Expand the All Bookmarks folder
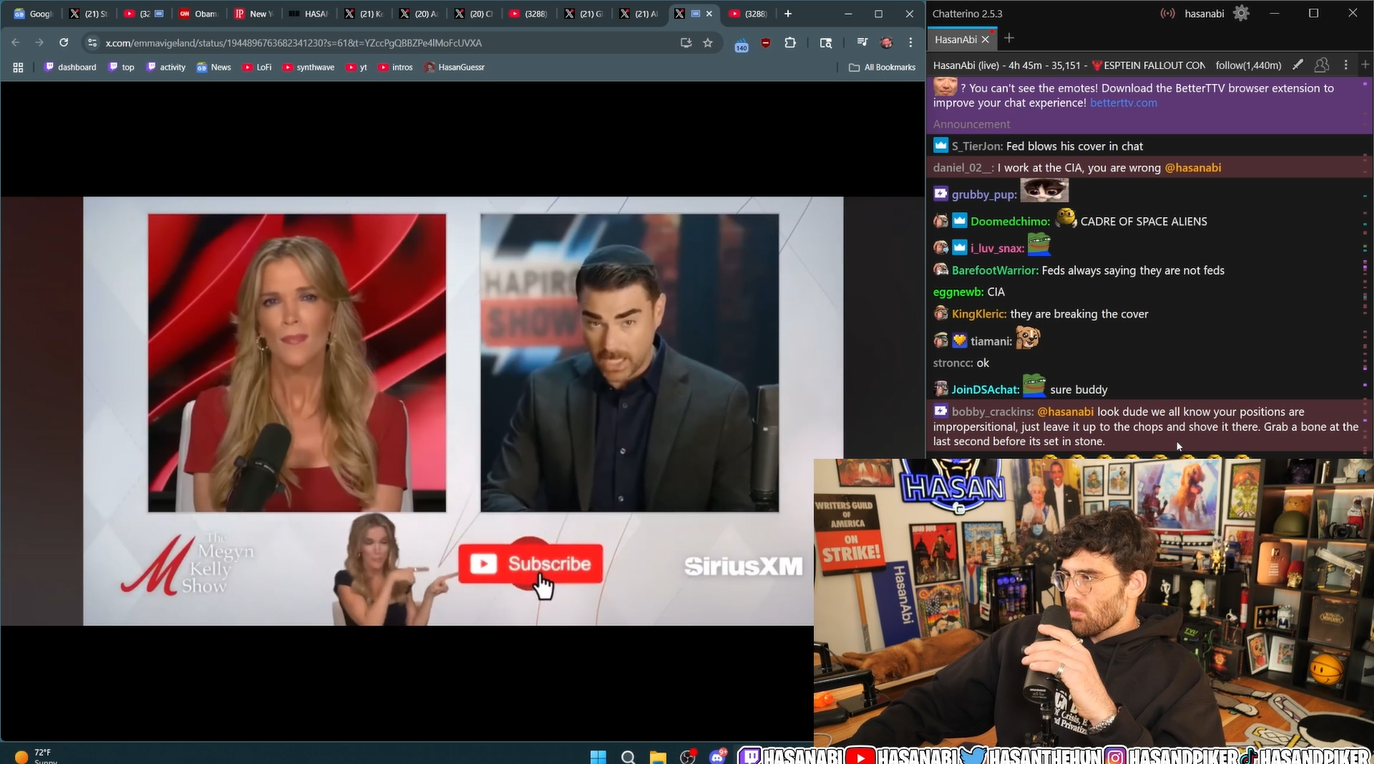The width and height of the screenshot is (1374, 764). pos(882,67)
